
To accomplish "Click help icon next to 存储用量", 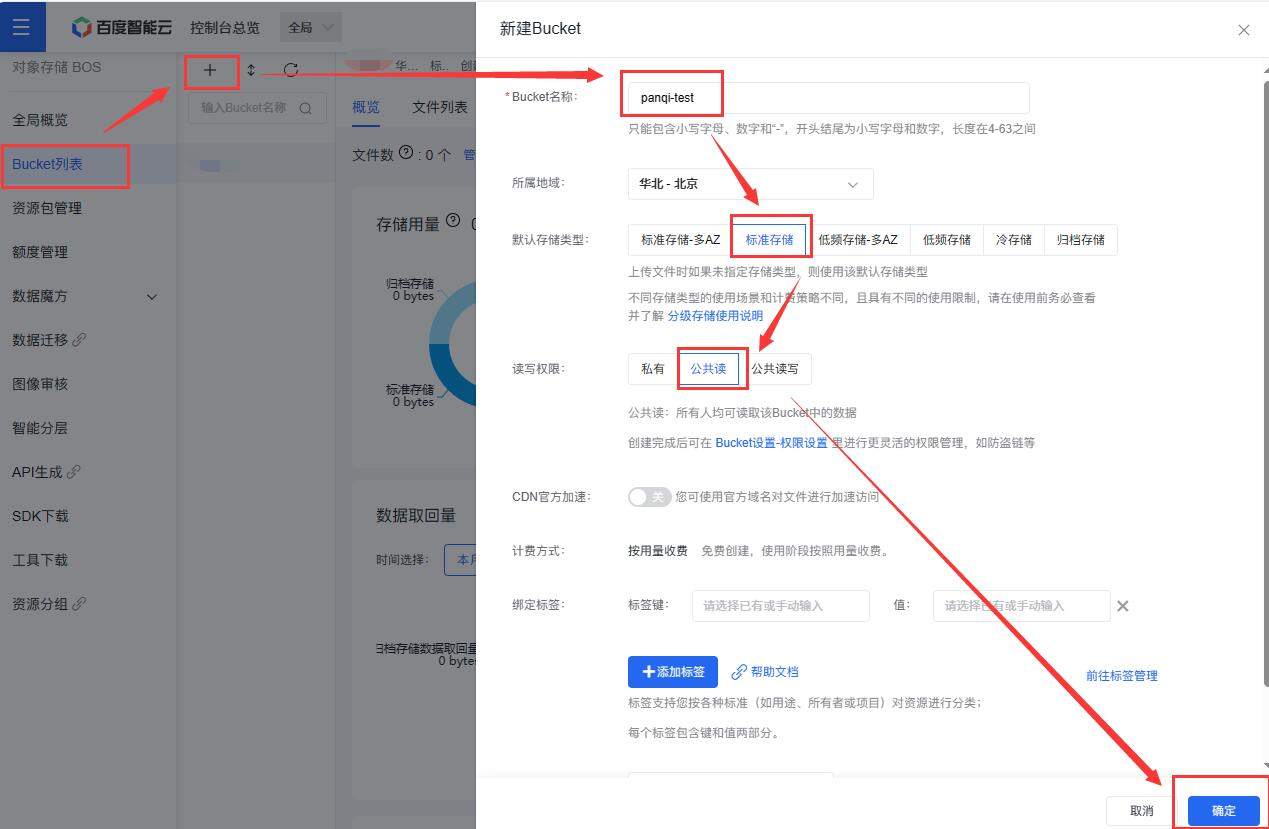I will (453, 221).
